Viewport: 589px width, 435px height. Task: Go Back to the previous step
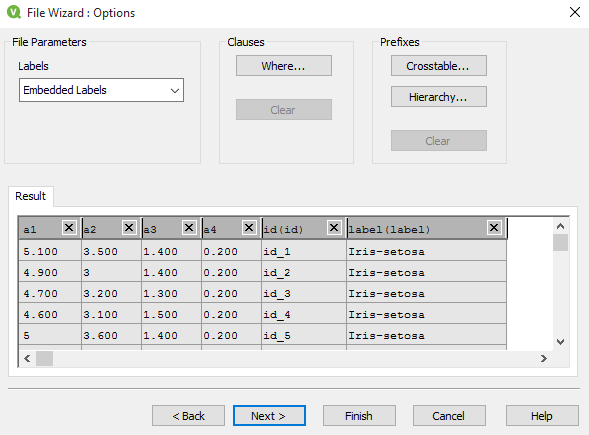tap(188, 416)
